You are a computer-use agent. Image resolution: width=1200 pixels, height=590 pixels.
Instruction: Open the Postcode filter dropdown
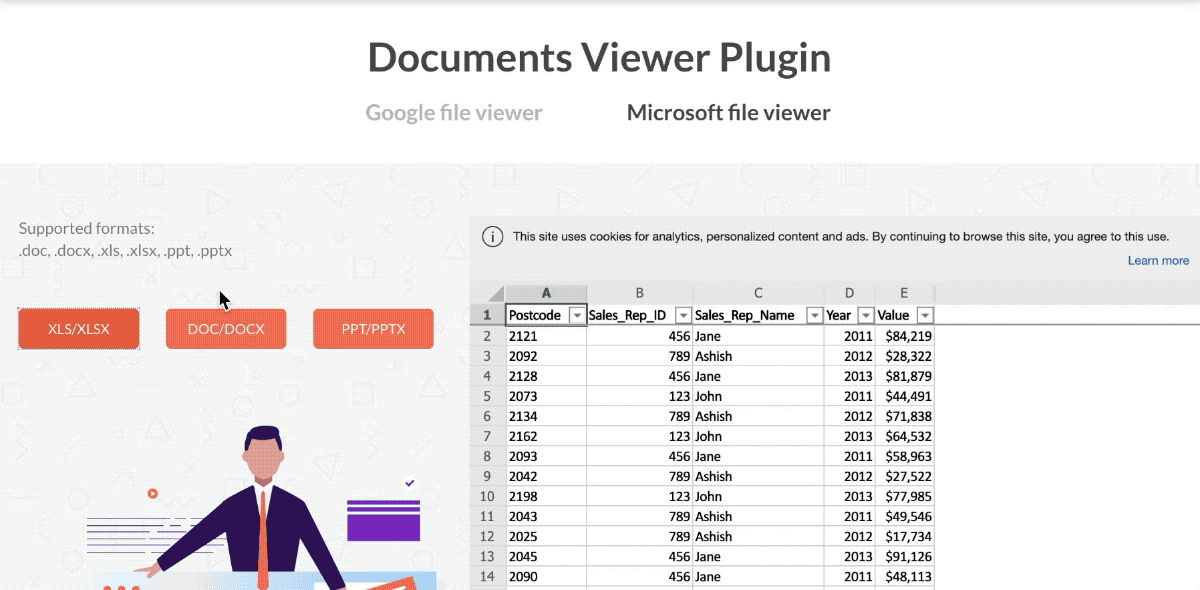[x=576, y=316]
